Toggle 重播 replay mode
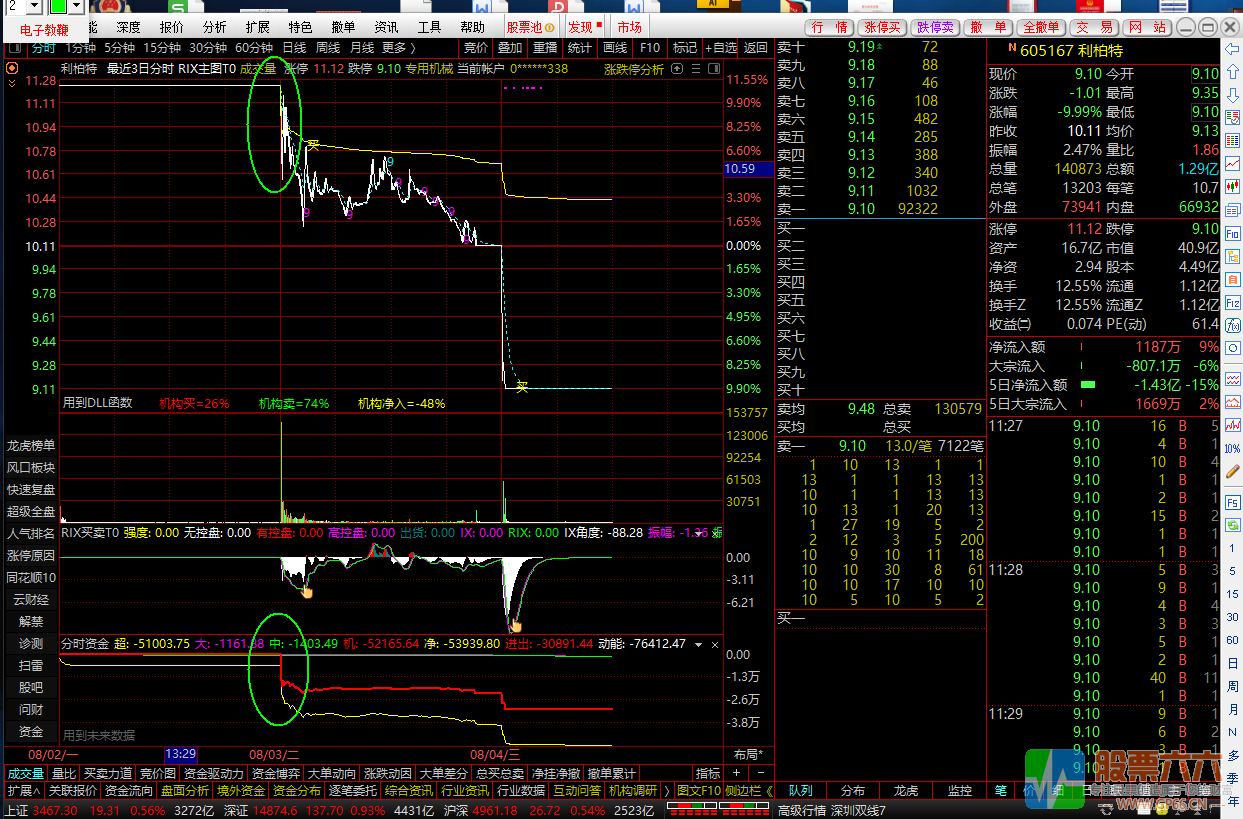Viewport: 1243px width, 819px height. (545, 47)
